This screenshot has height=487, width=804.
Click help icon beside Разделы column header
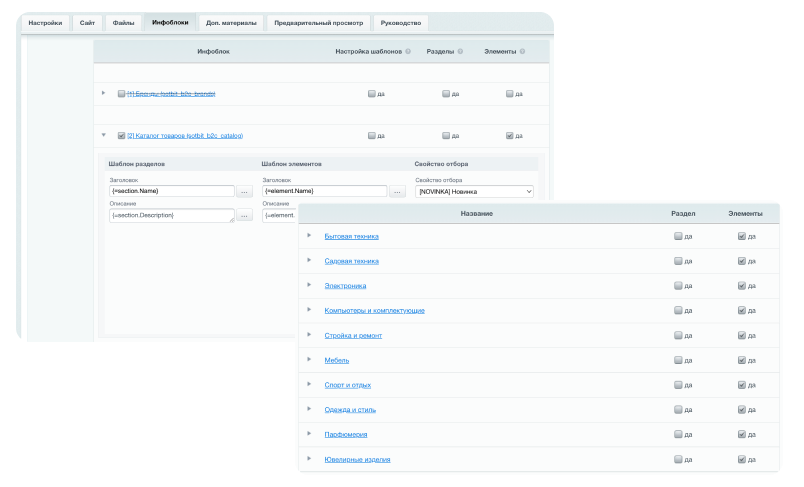(460, 50)
